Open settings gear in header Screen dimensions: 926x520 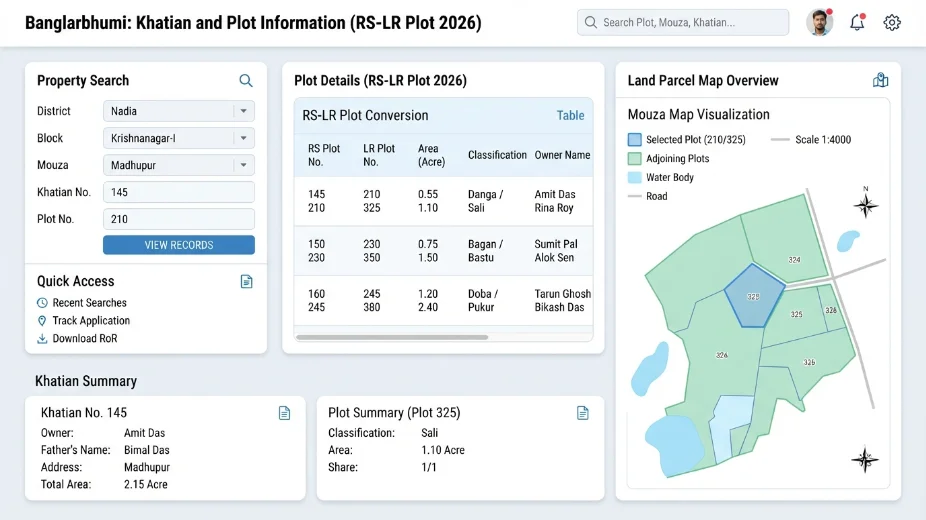click(x=892, y=22)
